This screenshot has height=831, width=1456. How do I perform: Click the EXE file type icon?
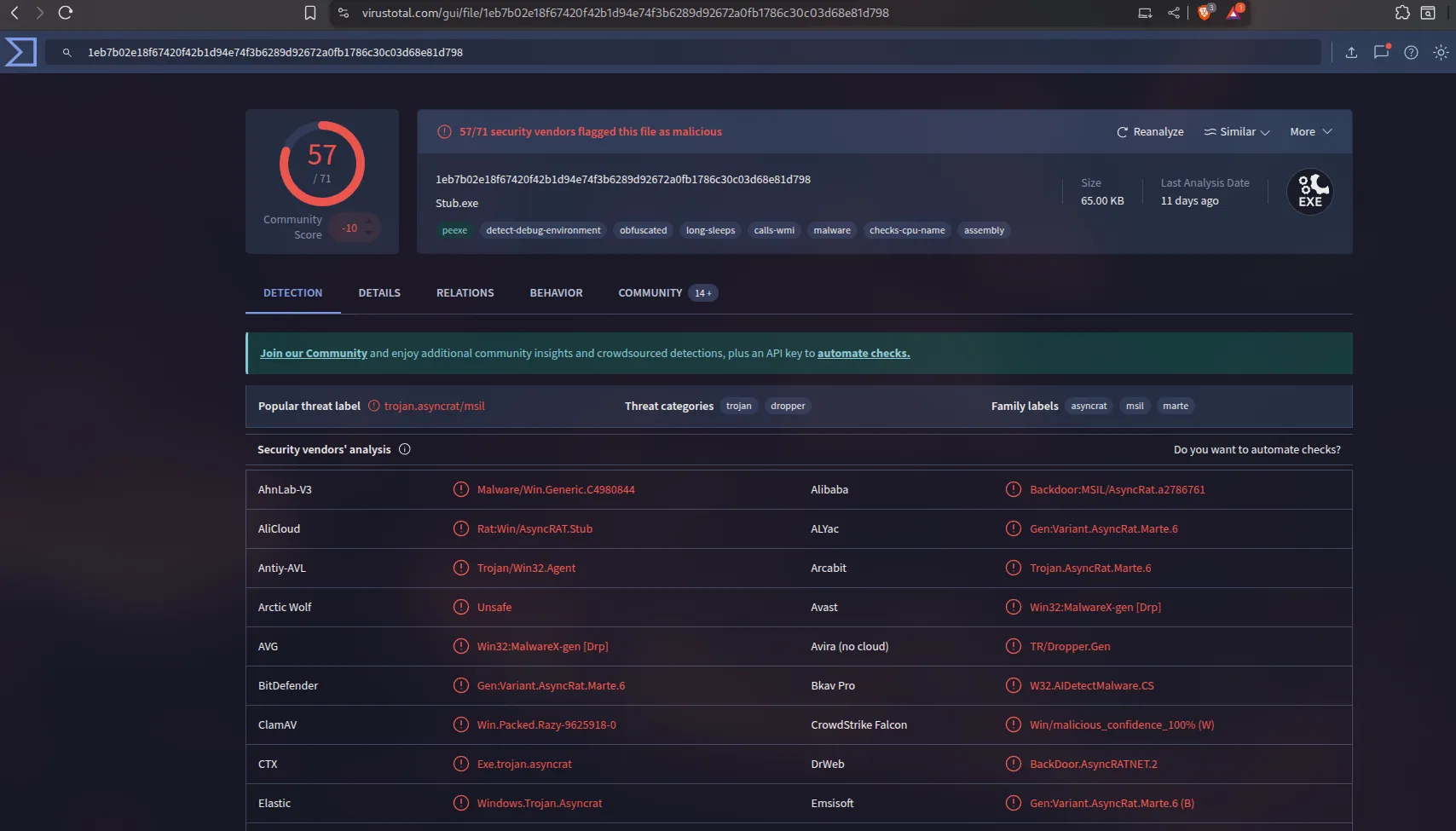point(1309,192)
